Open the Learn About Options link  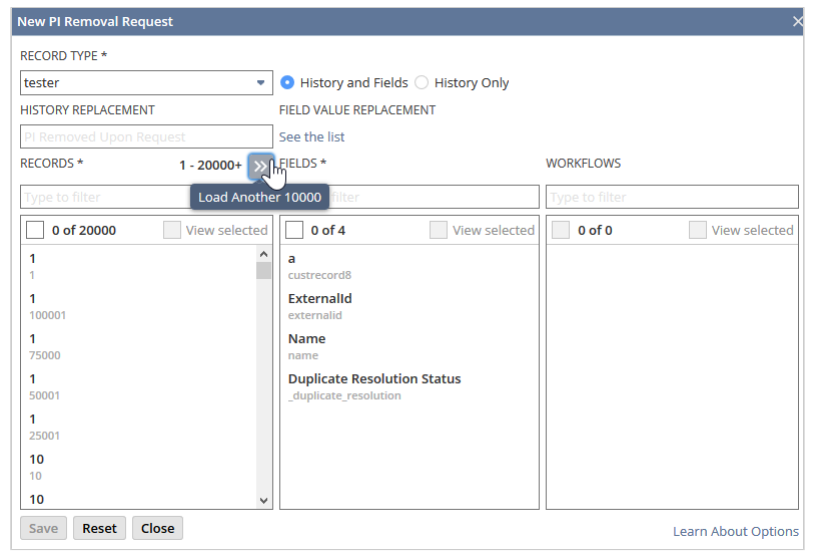pos(735,531)
